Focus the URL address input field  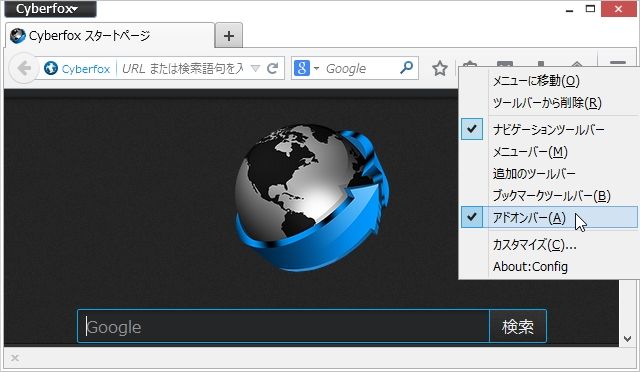coord(183,69)
